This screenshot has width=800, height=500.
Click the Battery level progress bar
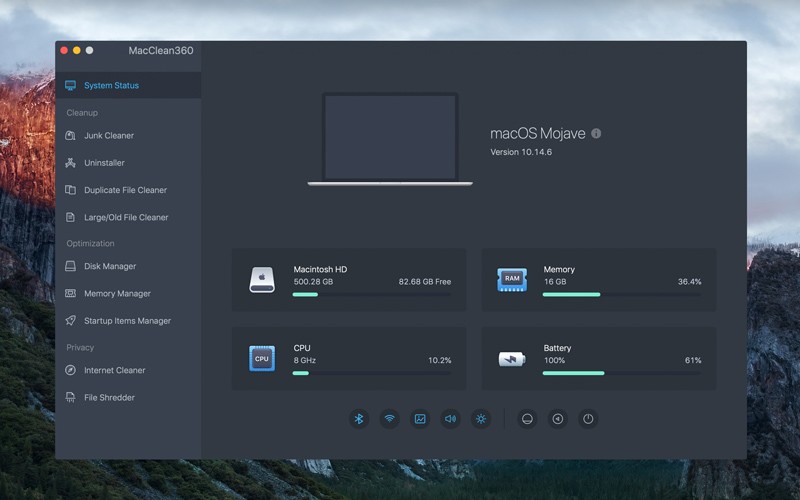(x=621, y=373)
